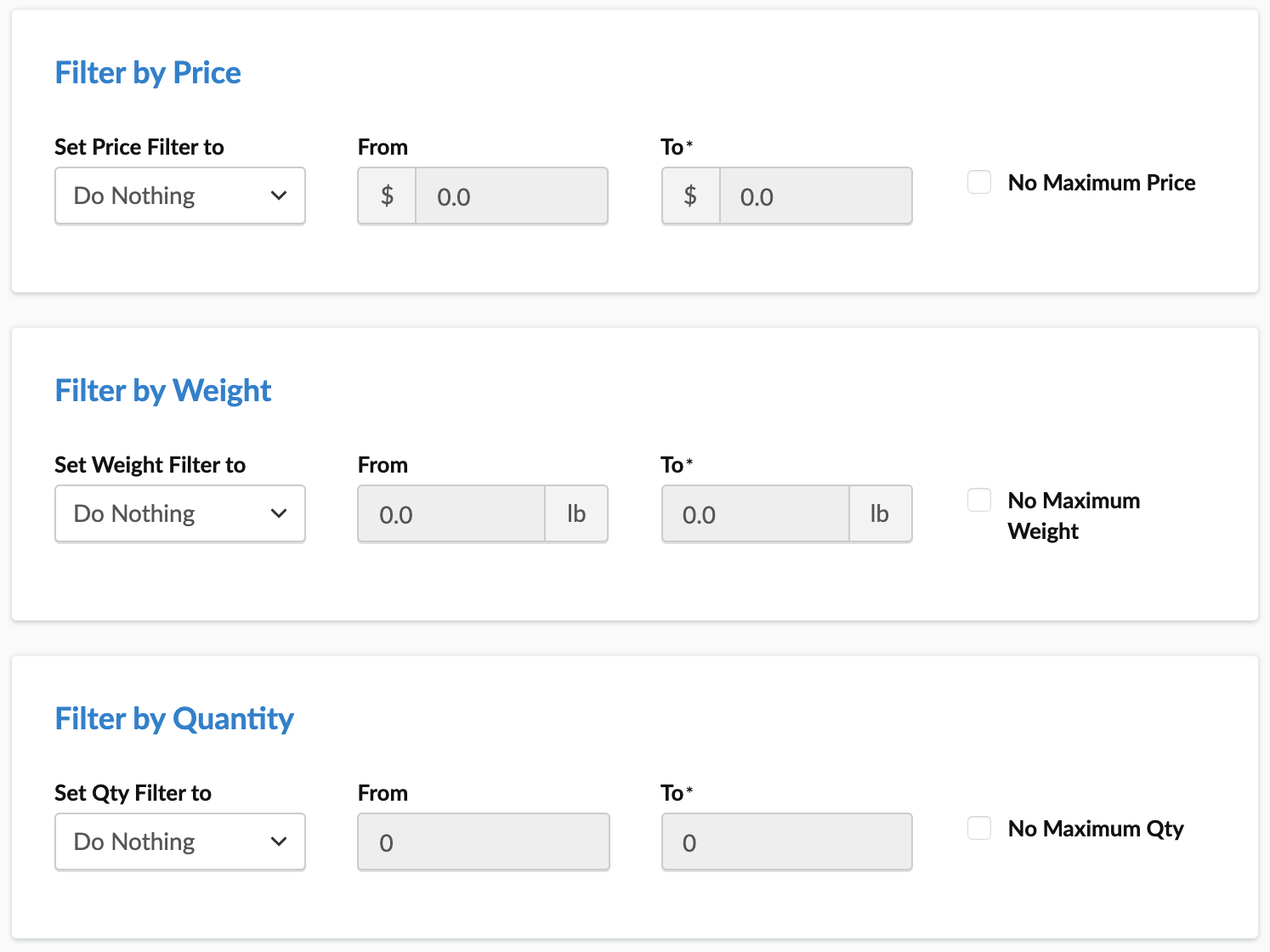Click the dollar sign on price From field
The width and height of the screenshot is (1270, 952).
[x=387, y=196]
